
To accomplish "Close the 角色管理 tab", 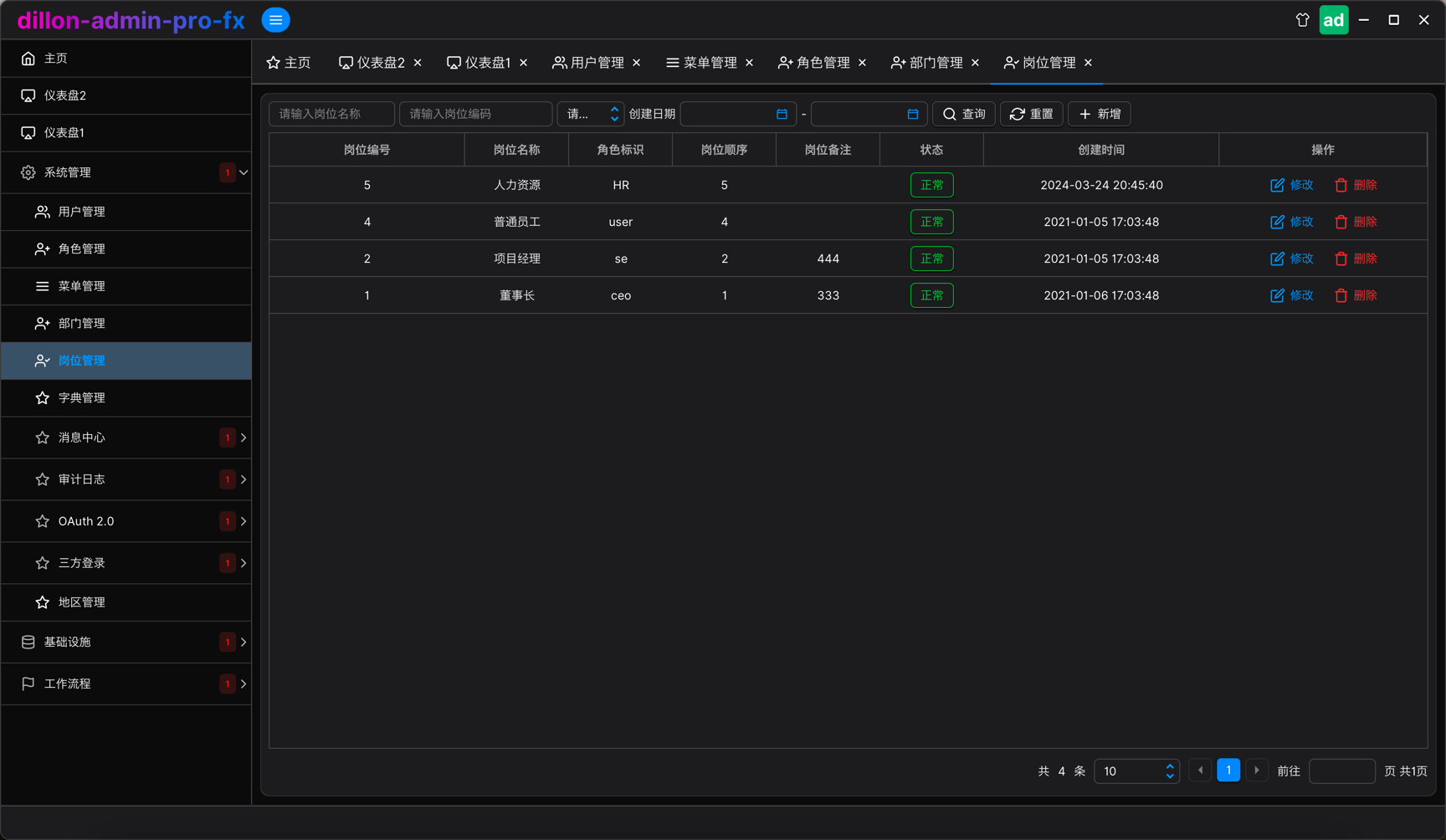I will (x=862, y=63).
